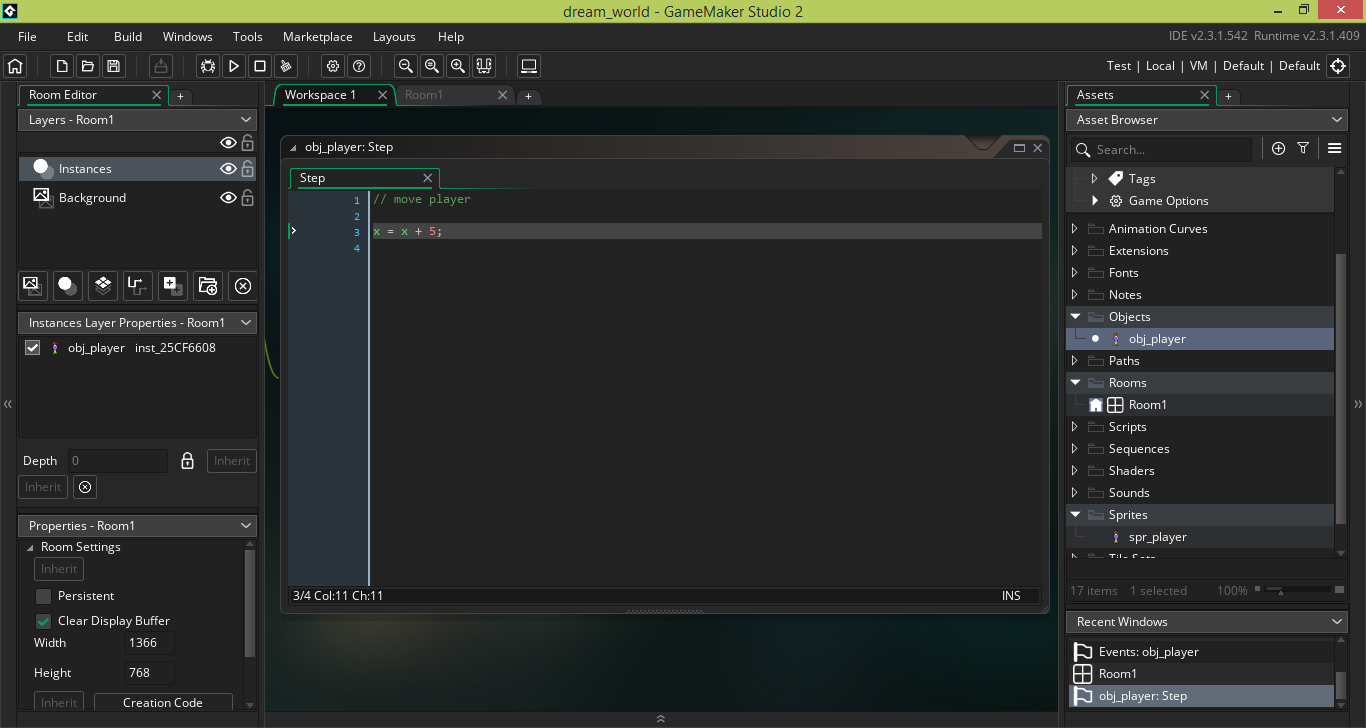Click the Zoom Out magnifier icon
The width and height of the screenshot is (1366, 728).
pyautogui.click(x=406, y=66)
